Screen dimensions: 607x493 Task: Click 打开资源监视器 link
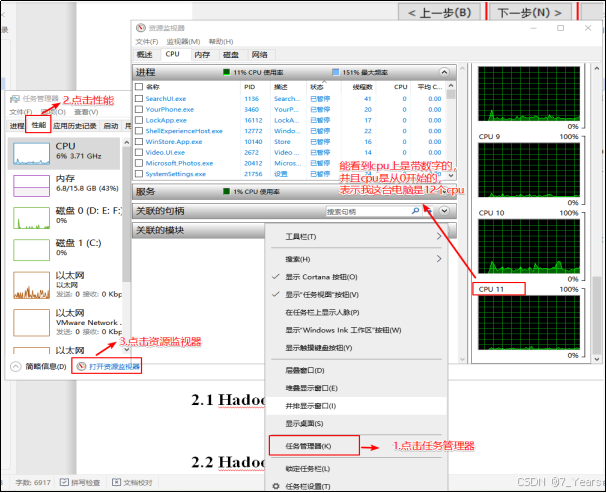pos(114,366)
